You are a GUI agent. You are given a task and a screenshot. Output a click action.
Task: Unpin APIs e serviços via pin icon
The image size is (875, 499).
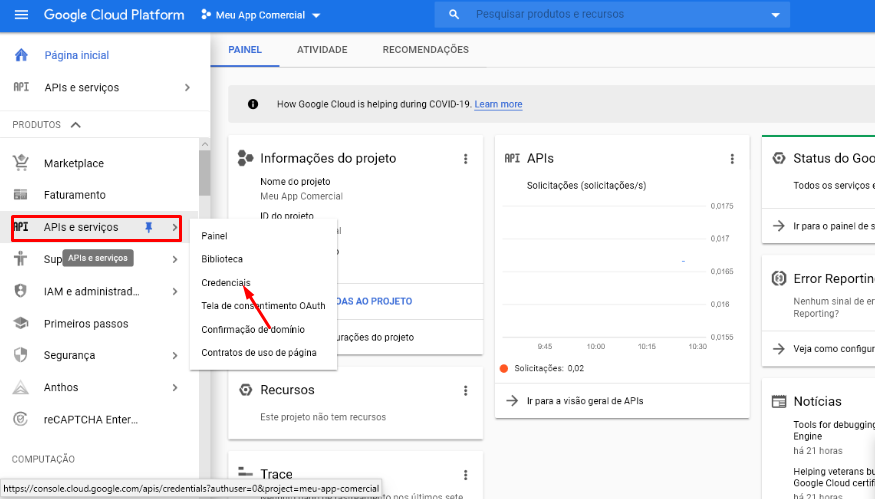148,227
